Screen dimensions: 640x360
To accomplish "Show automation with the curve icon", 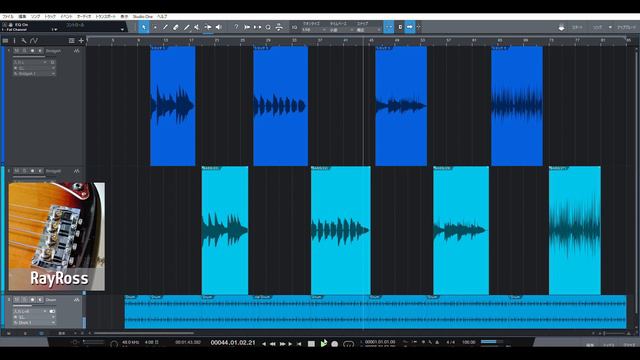I will [x=34, y=41].
